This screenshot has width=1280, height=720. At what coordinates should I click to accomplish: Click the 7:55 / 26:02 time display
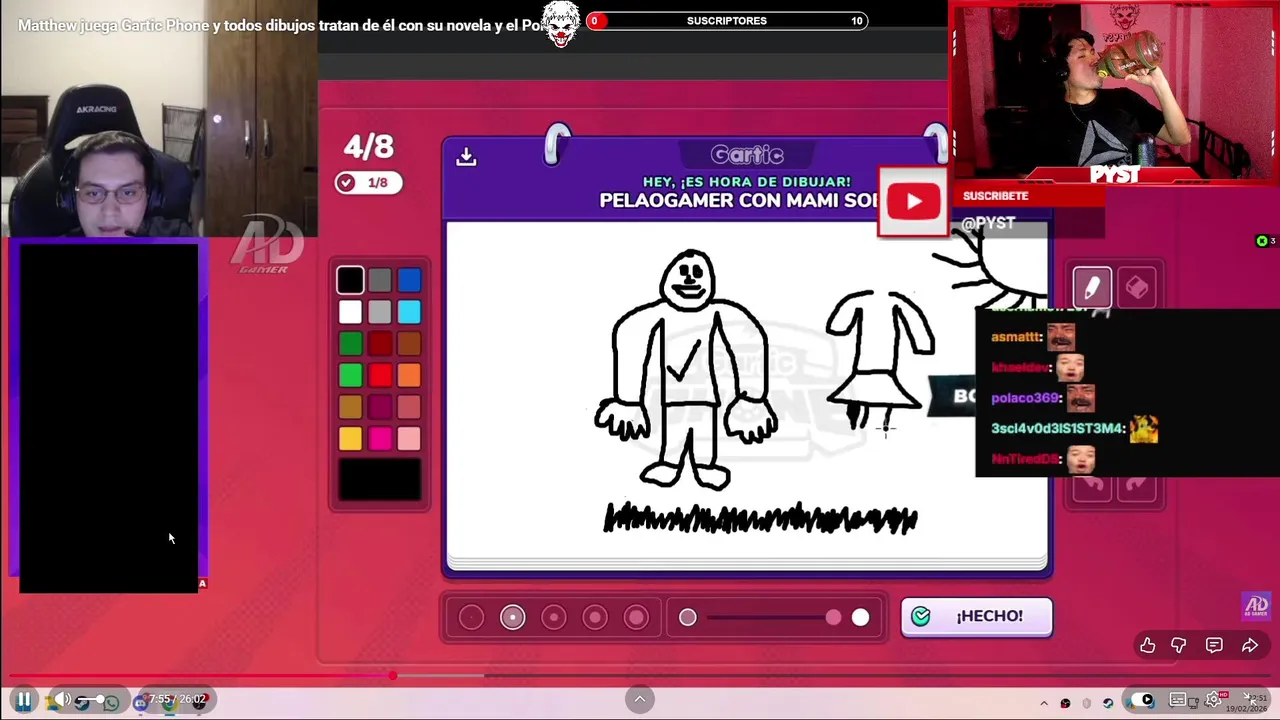pos(177,699)
